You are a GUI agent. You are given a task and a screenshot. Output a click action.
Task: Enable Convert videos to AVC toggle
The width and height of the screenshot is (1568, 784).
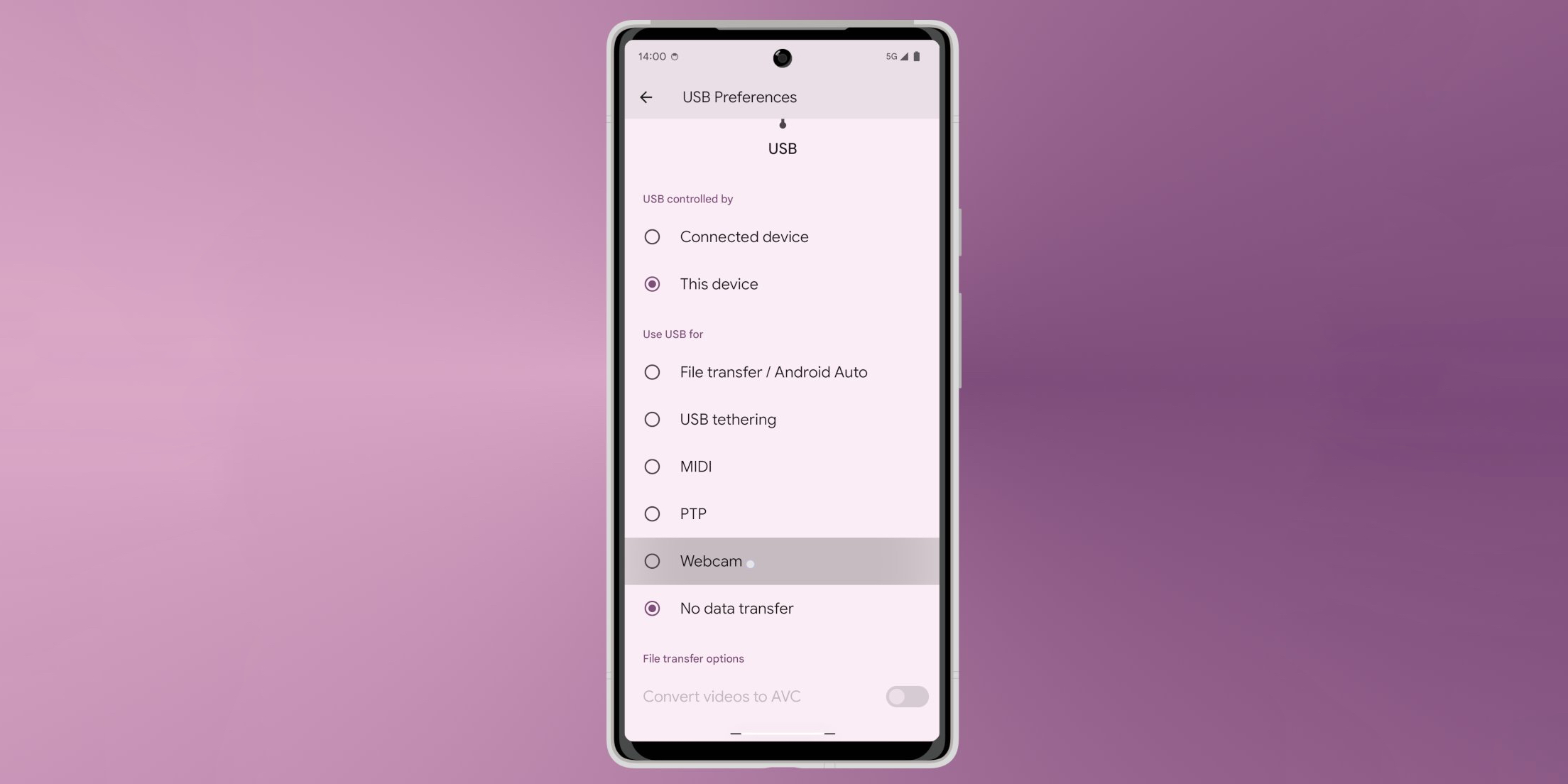click(x=906, y=697)
